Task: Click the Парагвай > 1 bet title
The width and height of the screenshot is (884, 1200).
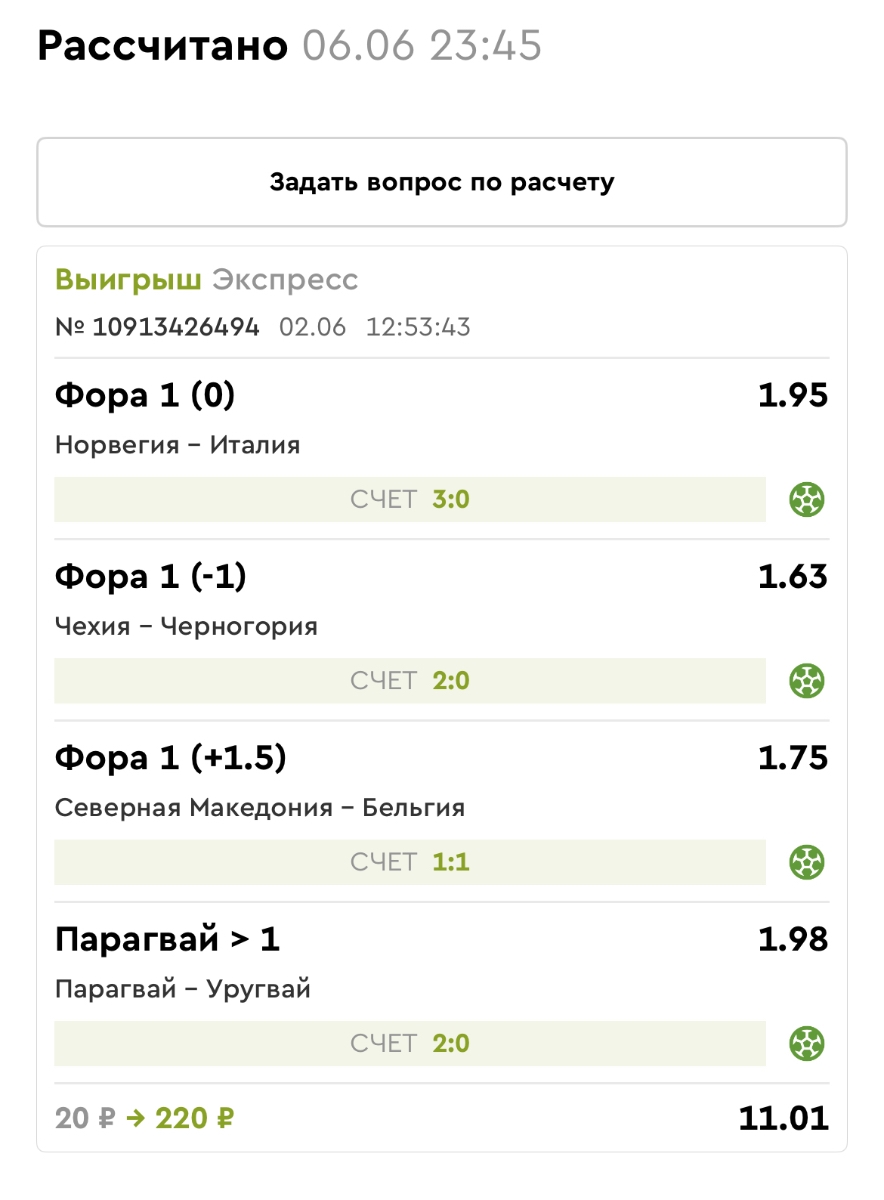Action: tap(167, 940)
